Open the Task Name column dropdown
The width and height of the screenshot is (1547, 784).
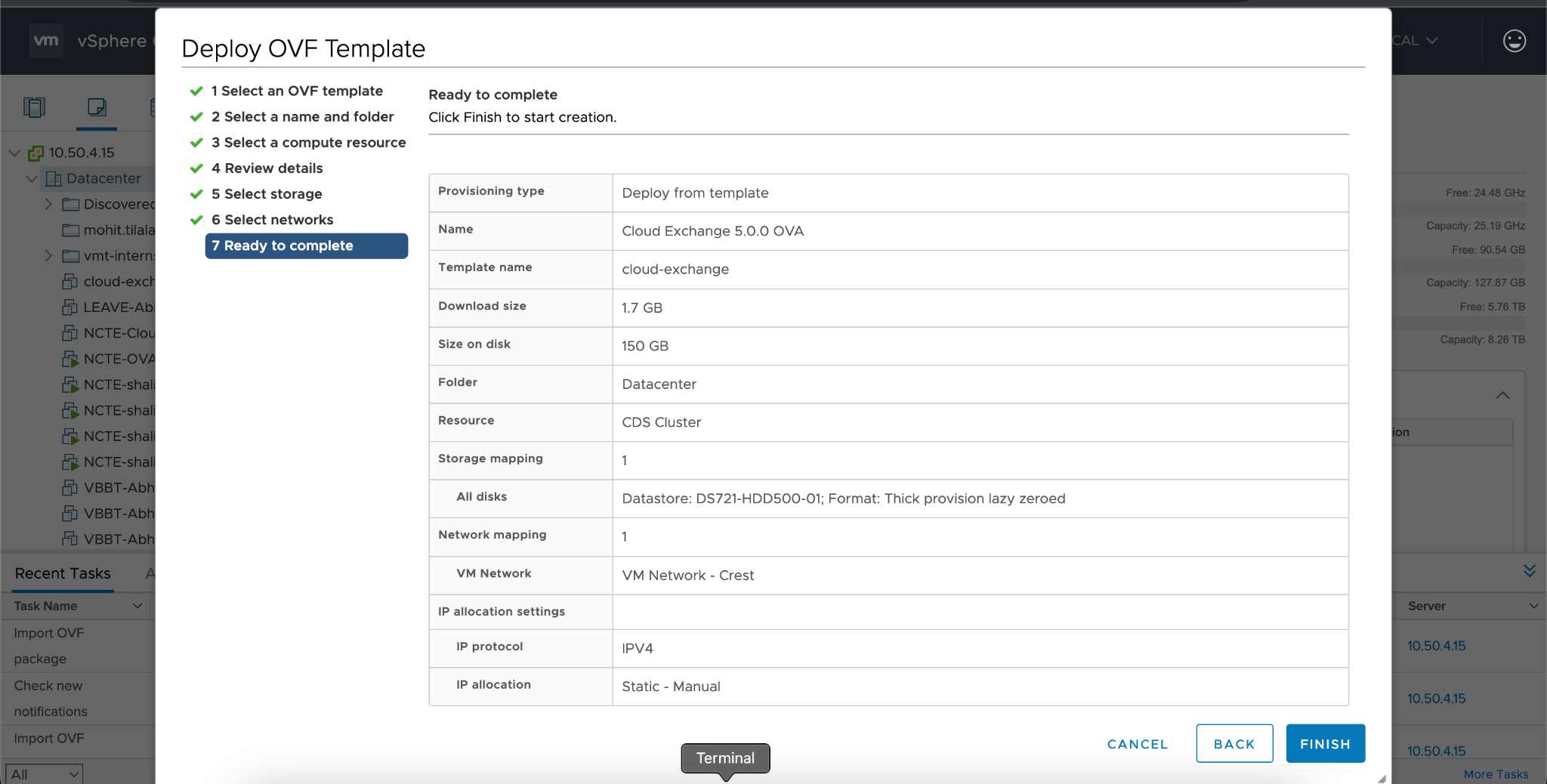137,606
